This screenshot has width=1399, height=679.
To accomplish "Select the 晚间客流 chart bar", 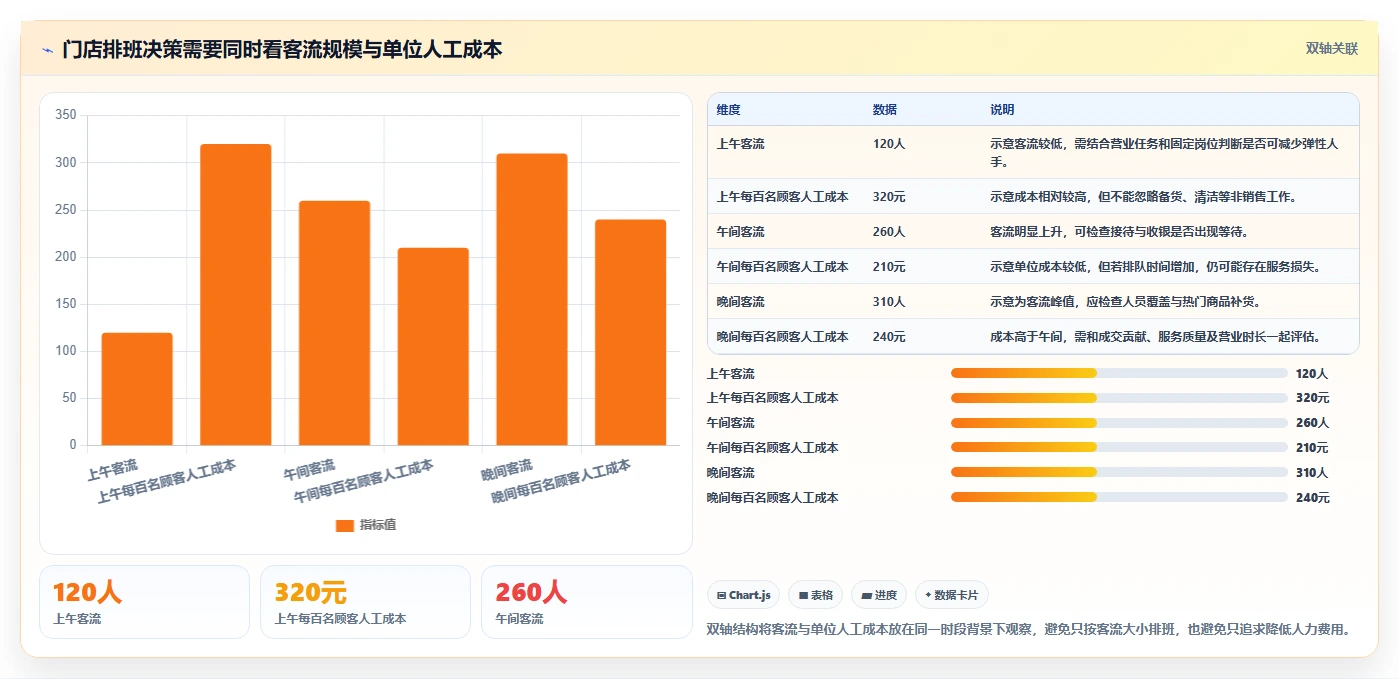I will point(532,299).
